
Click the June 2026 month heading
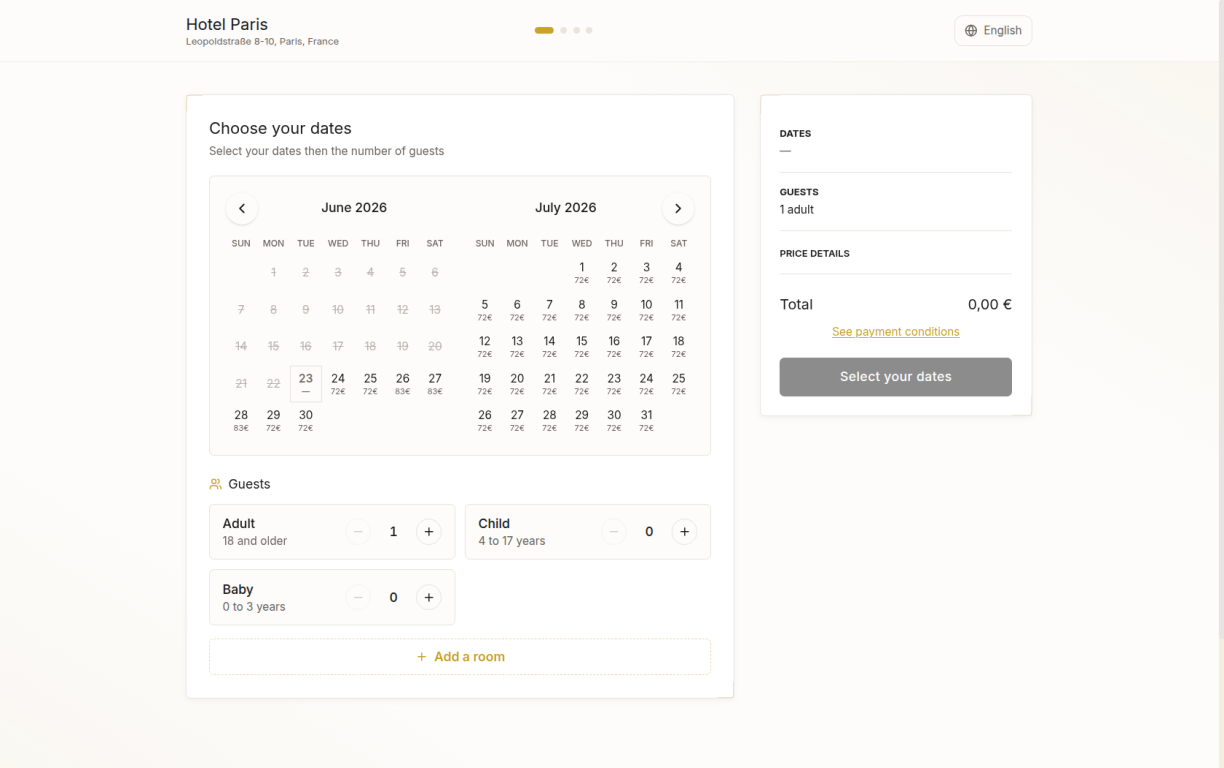click(x=354, y=208)
